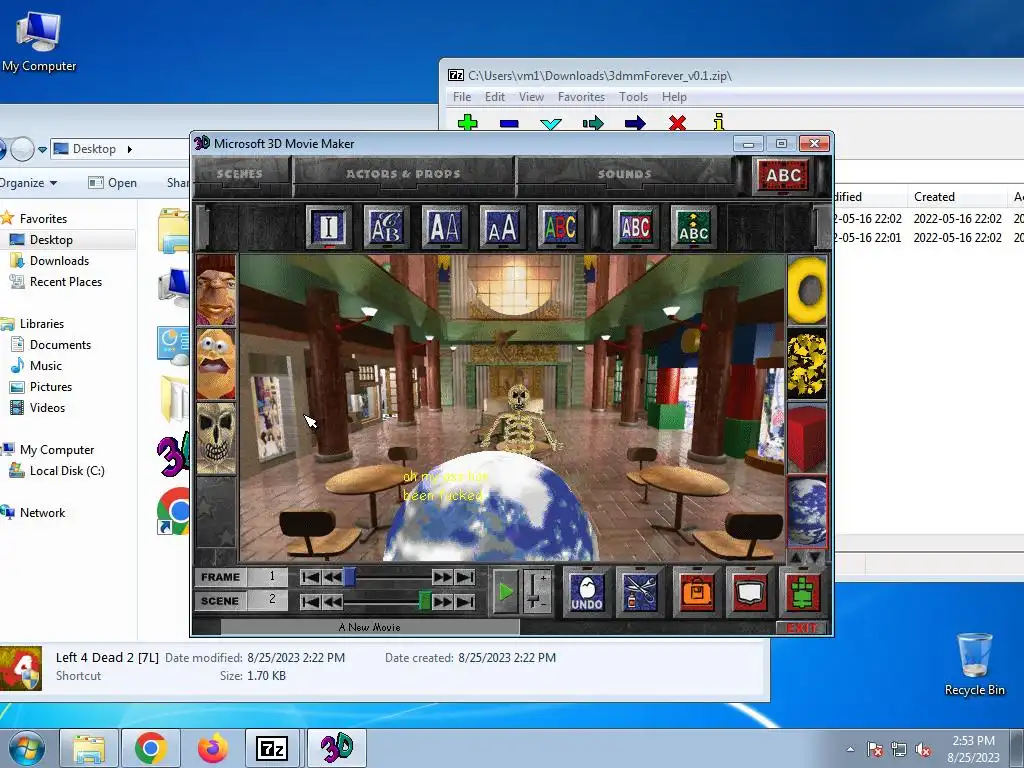Jump to first scene button
This screenshot has width=1024, height=768.
click(x=310, y=601)
